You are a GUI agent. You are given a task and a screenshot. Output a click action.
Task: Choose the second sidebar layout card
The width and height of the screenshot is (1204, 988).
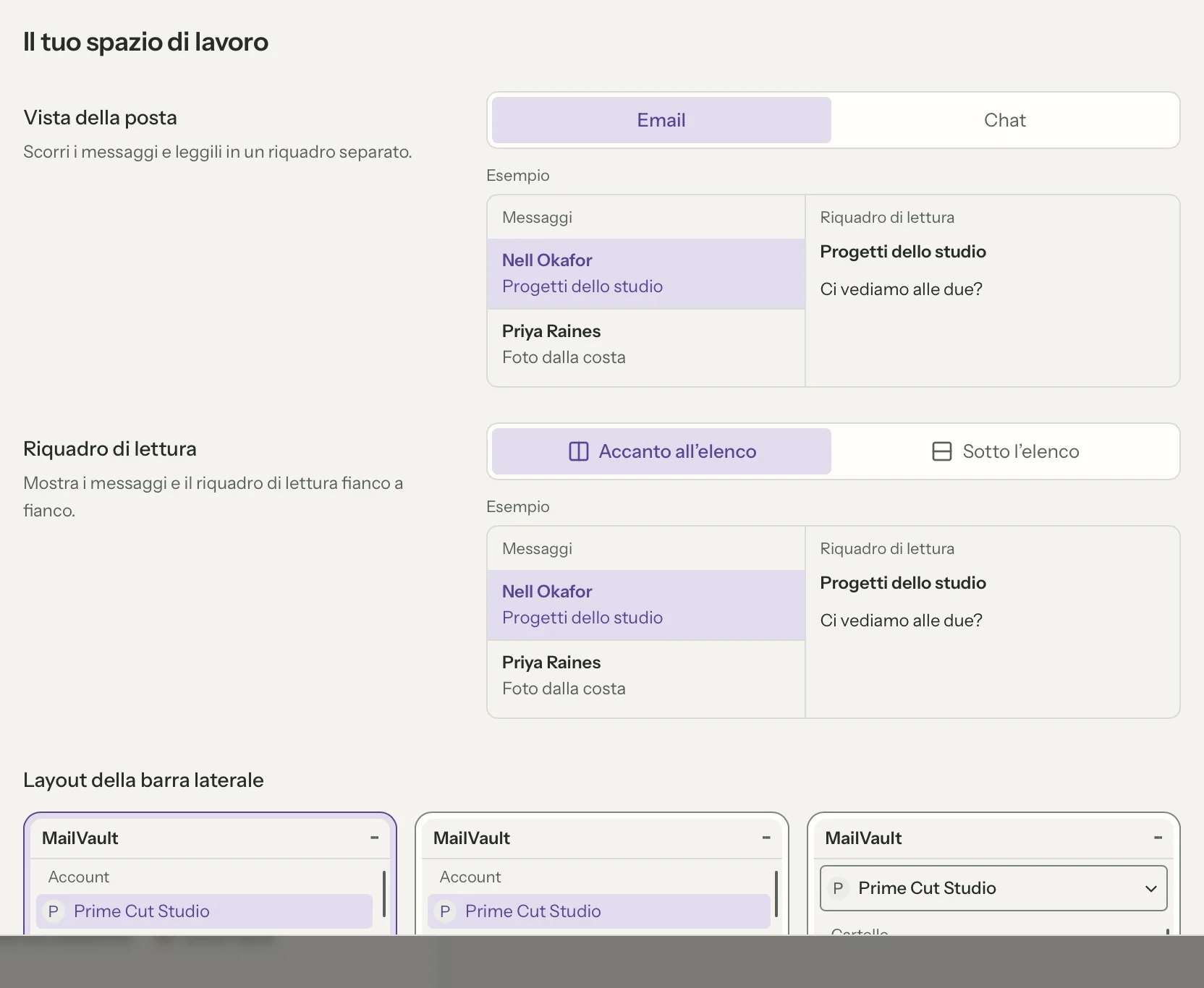602,874
